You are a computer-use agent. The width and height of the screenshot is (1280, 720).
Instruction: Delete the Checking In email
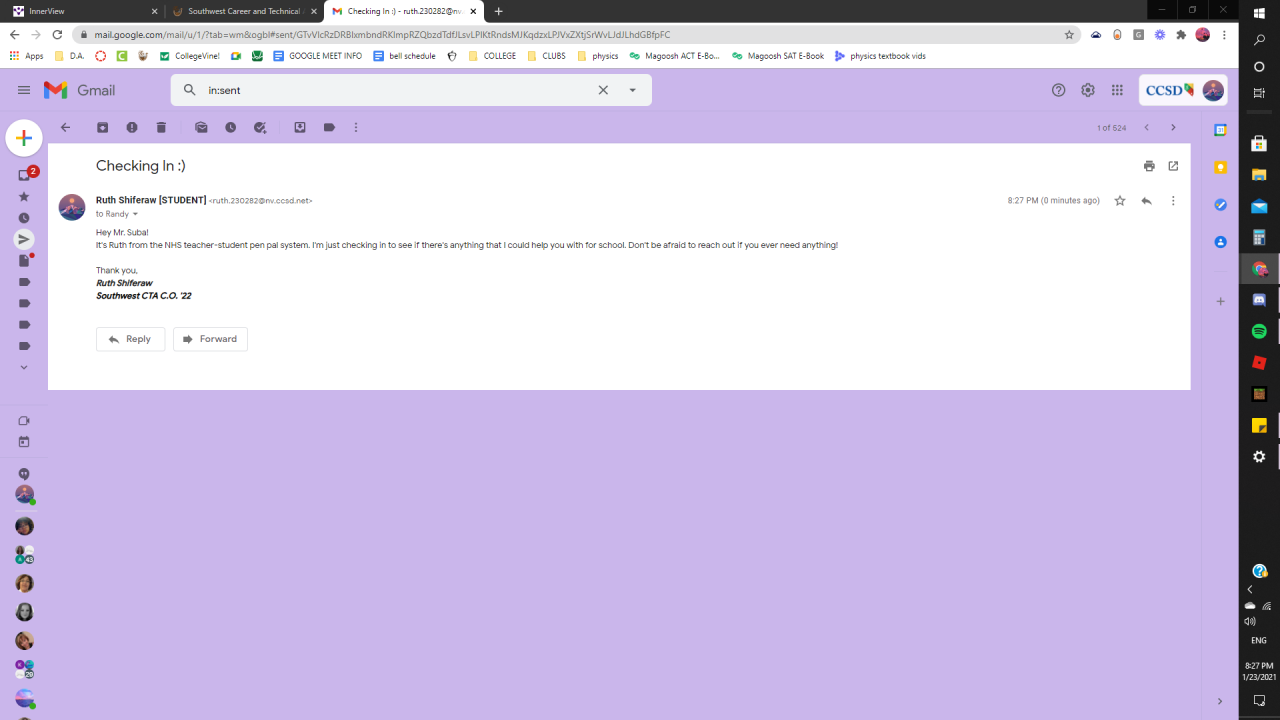[x=161, y=128]
